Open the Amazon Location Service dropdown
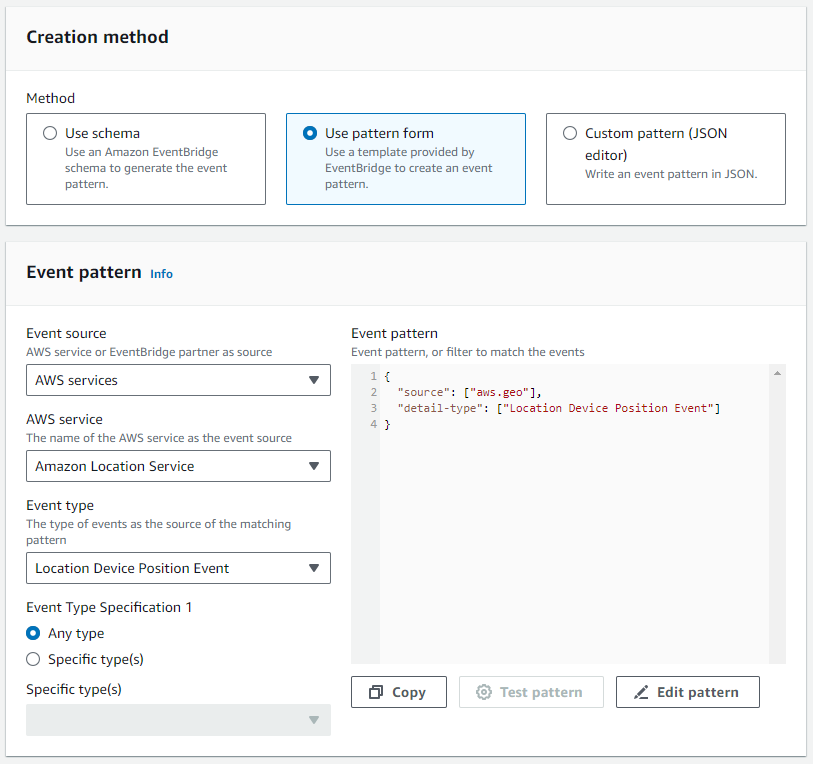The image size is (813, 764). coord(178,466)
